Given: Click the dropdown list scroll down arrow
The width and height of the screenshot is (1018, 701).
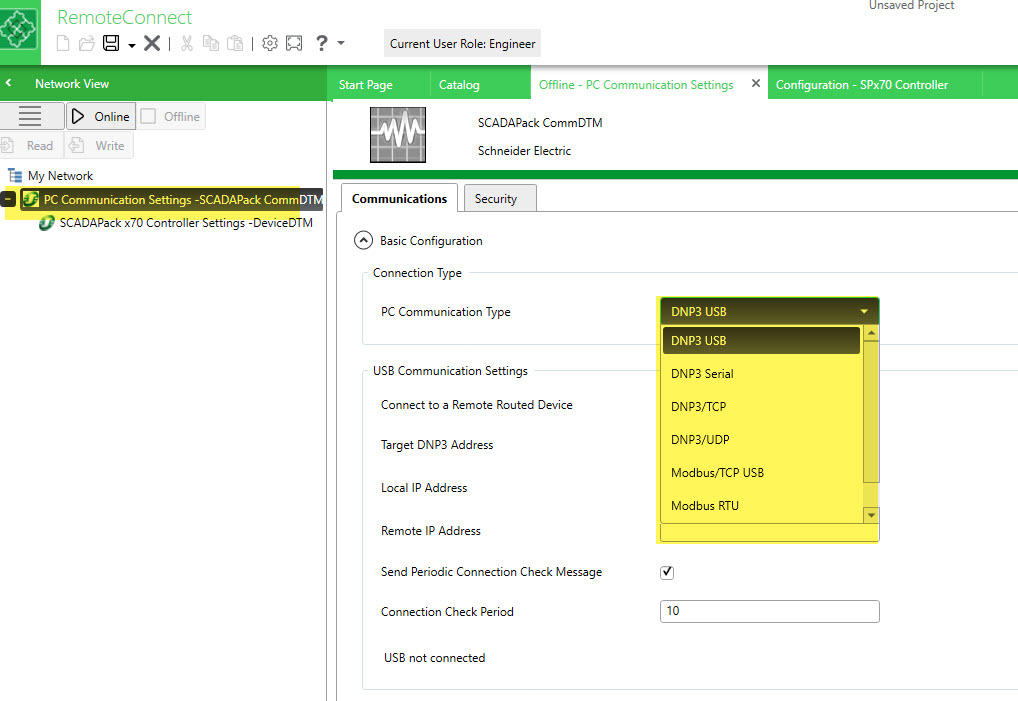Looking at the screenshot, I should click(871, 515).
